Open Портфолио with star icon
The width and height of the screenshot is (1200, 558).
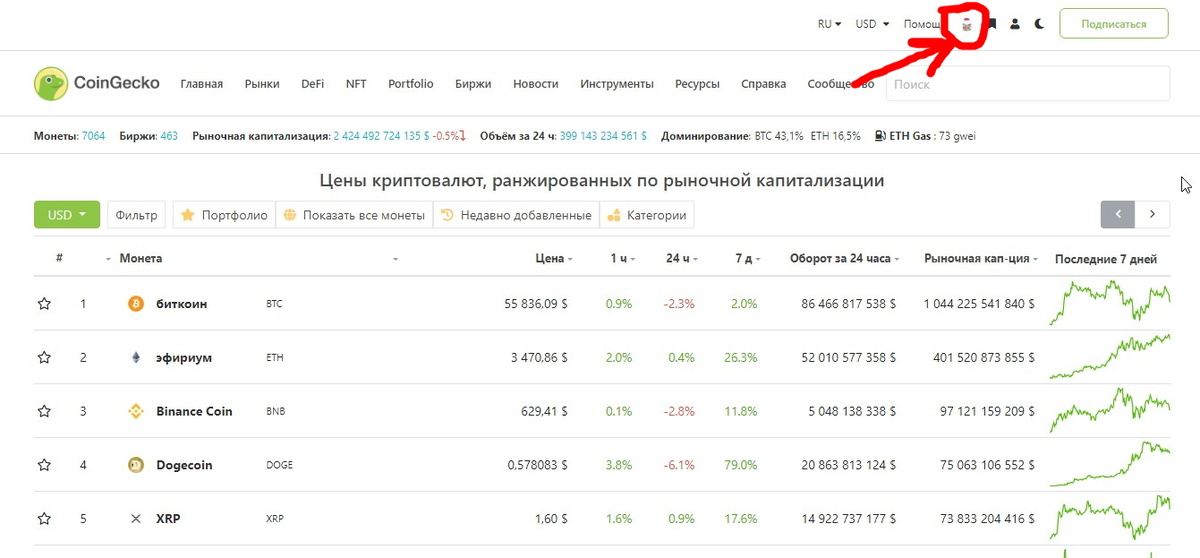225,215
